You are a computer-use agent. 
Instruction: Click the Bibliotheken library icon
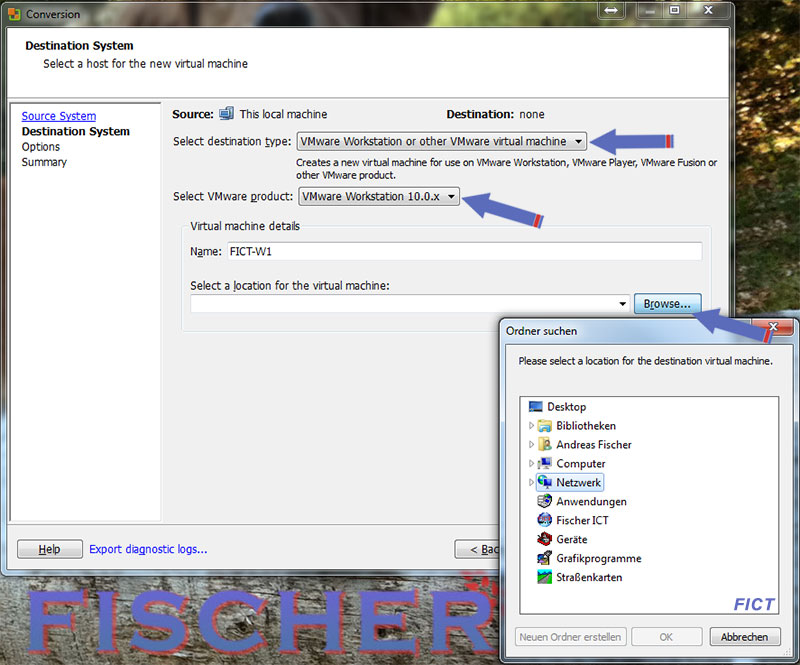545,426
